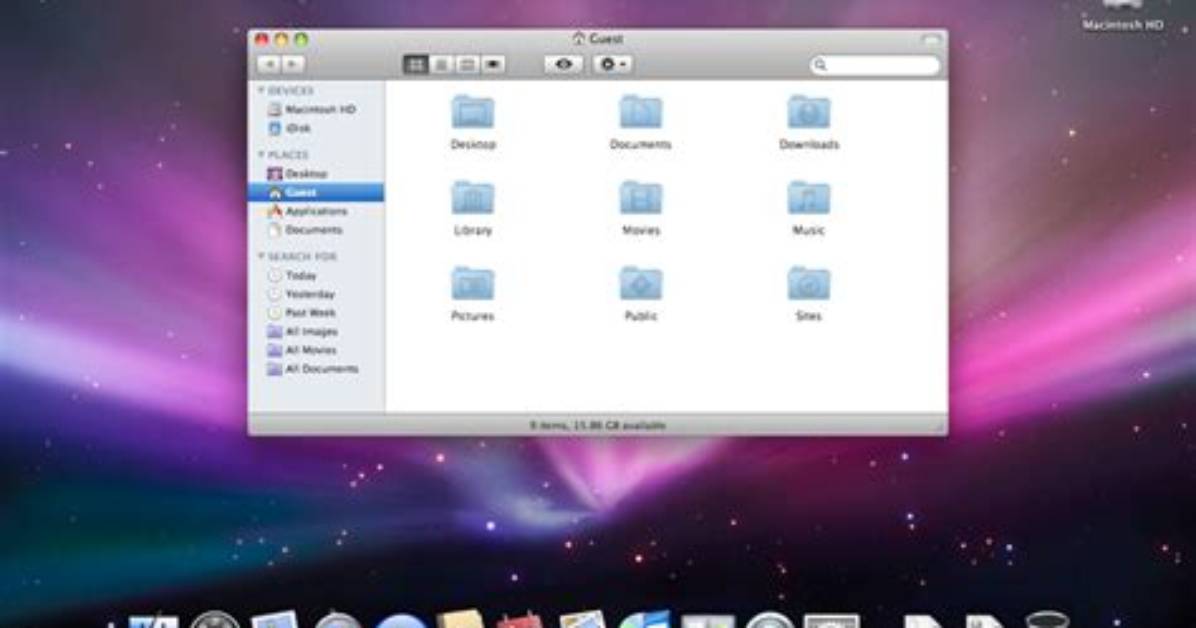Image resolution: width=1196 pixels, height=628 pixels.
Task: Switch to Cover Flow view
Action: (493, 65)
